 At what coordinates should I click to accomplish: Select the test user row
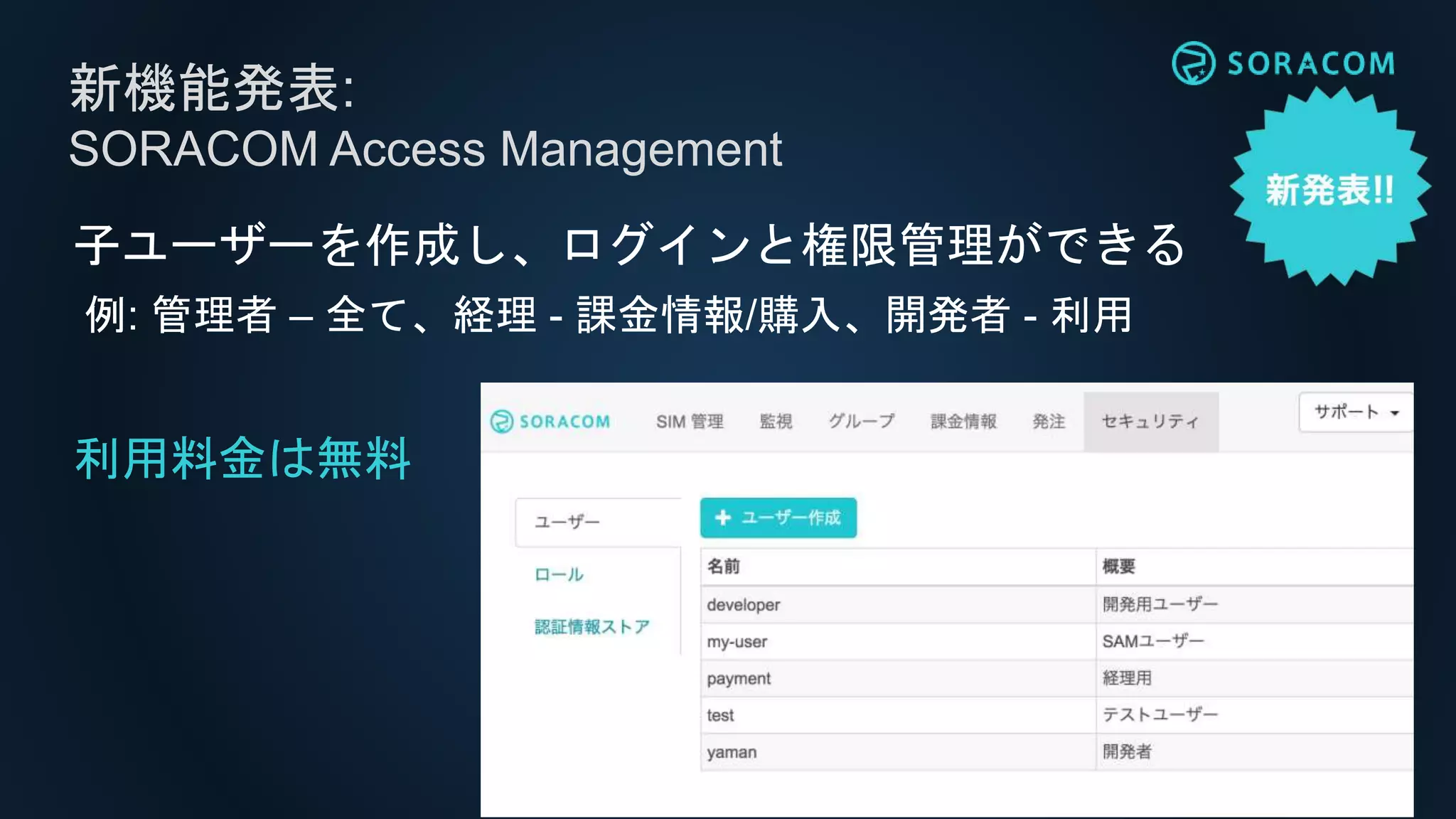[x=1056, y=715]
